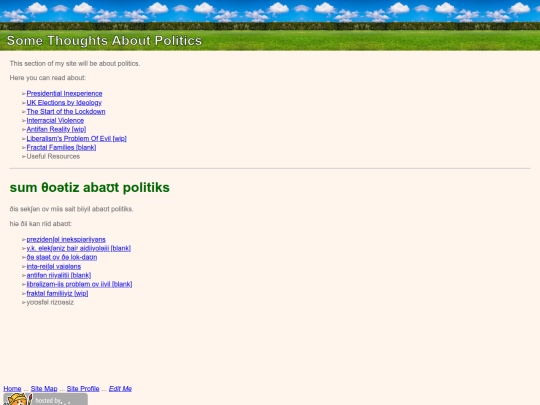Open antifən riyalitii [blank] link
Screen dimensions: 540x405
pyautogui.click(x=59, y=275)
